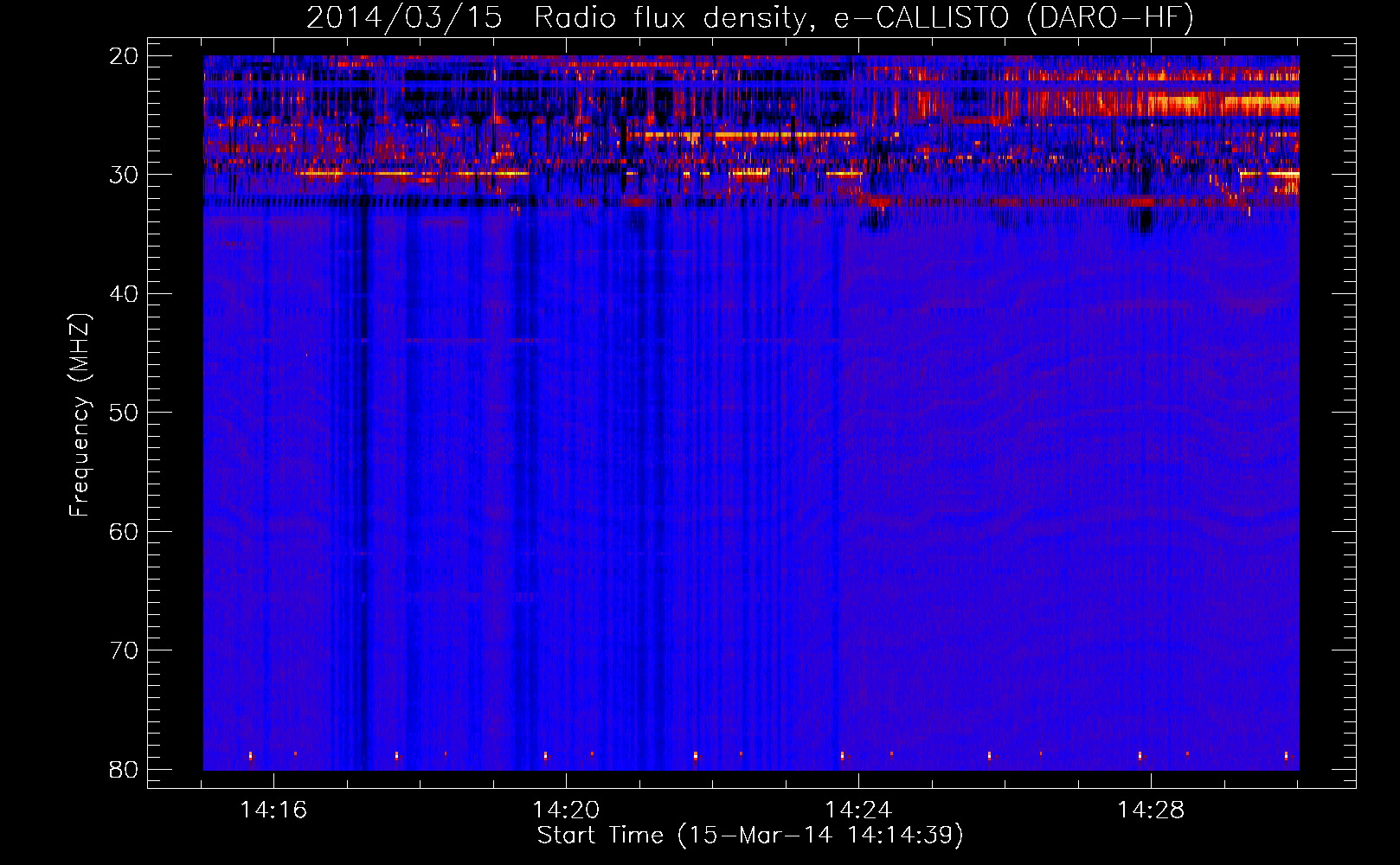Click the "14:16" time tick label

point(273,811)
